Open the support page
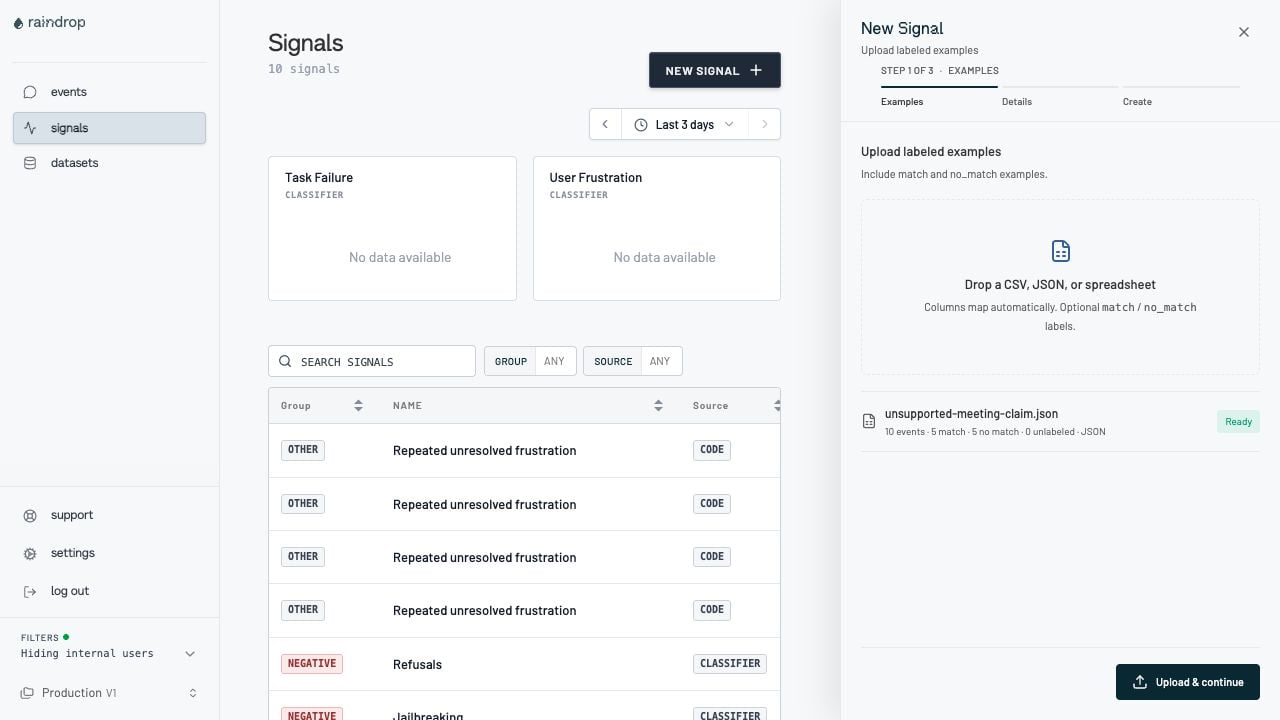This screenshot has width=1280, height=720. (109, 516)
